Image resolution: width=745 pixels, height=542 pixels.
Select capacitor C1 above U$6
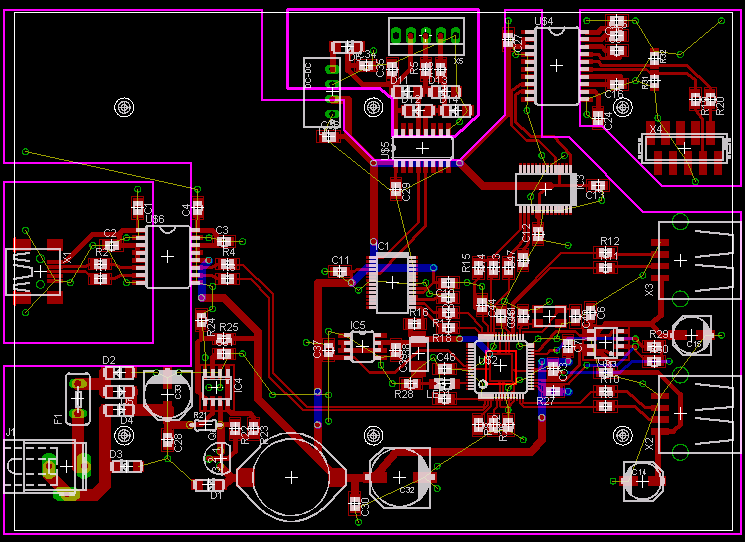138,208
